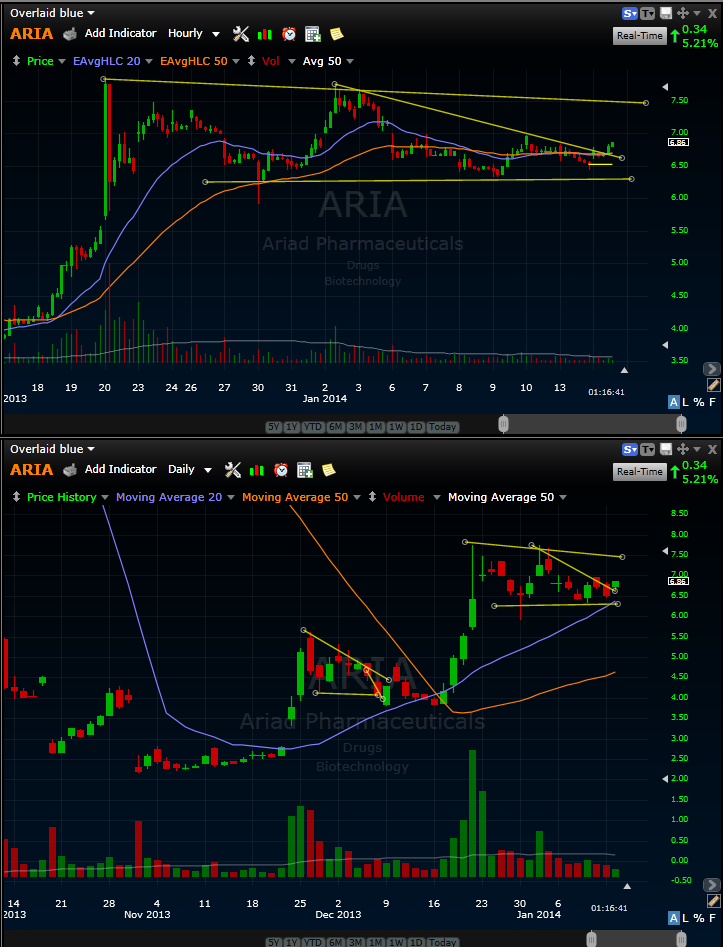This screenshot has height=947, width=723.
Task: Click Real-Time button in Hourly chart
Action: (x=640, y=36)
